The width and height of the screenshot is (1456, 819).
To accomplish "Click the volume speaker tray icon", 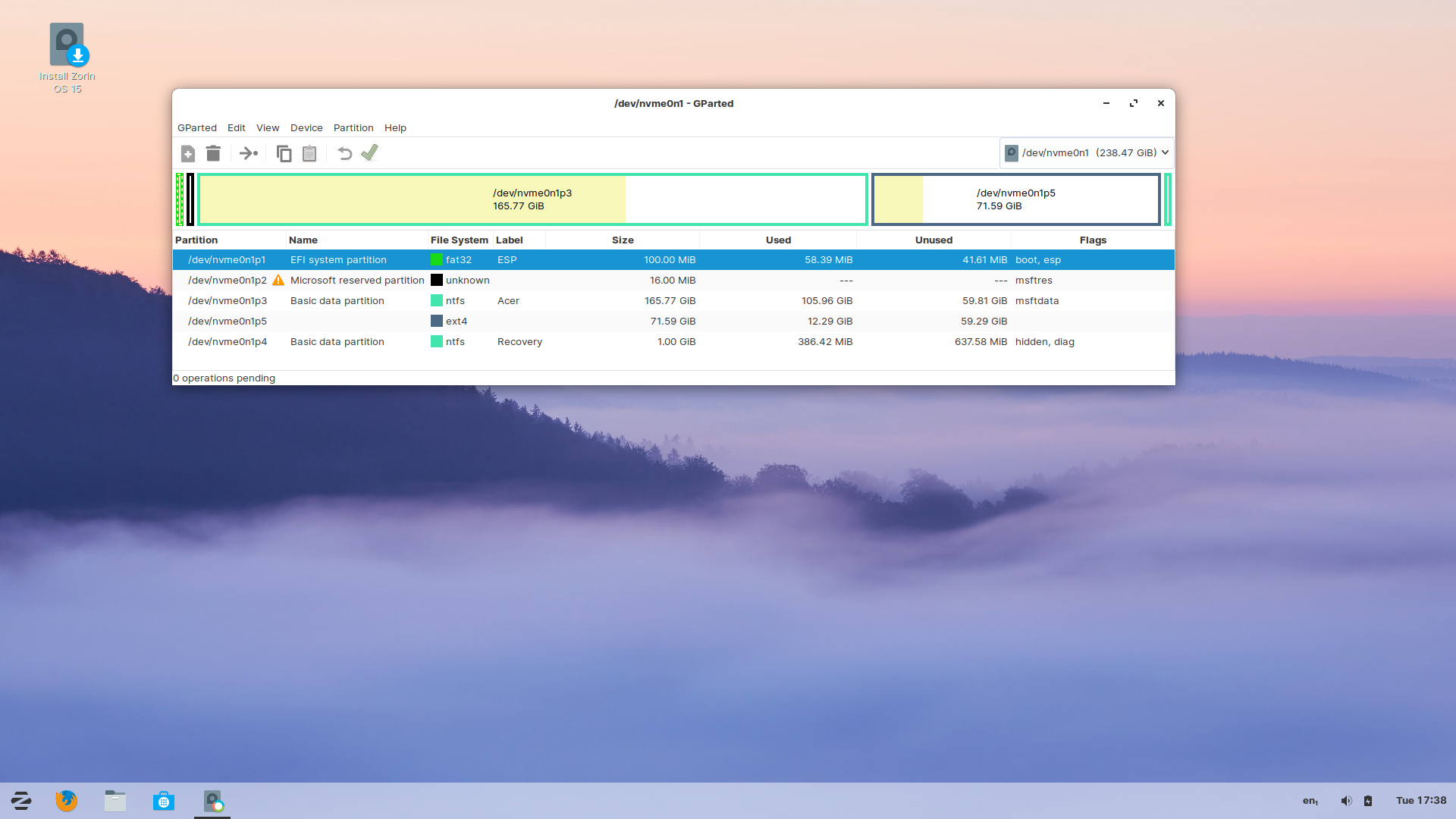I will [1346, 801].
